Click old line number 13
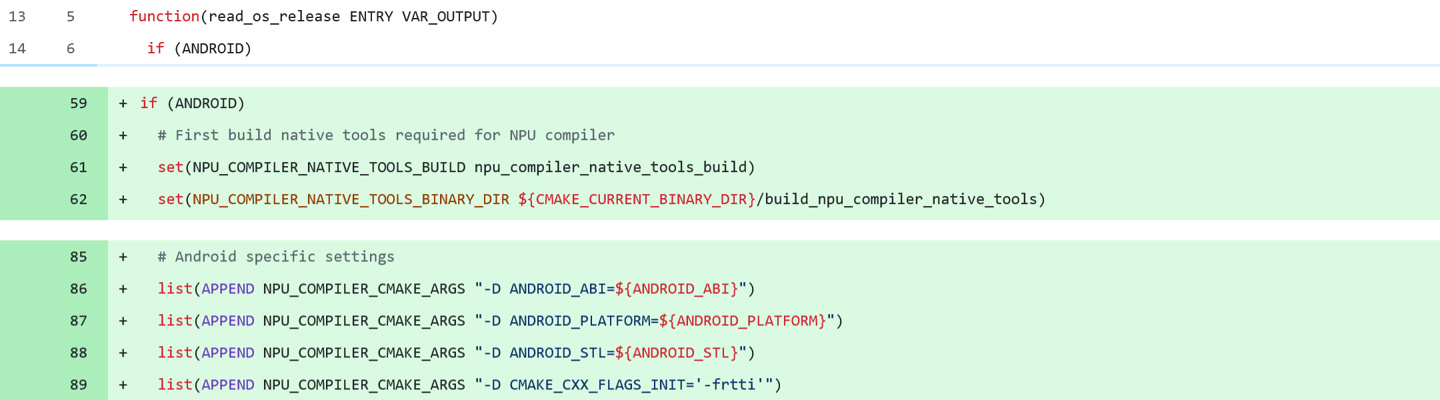This screenshot has height=400, width=1440. click(x=16, y=16)
